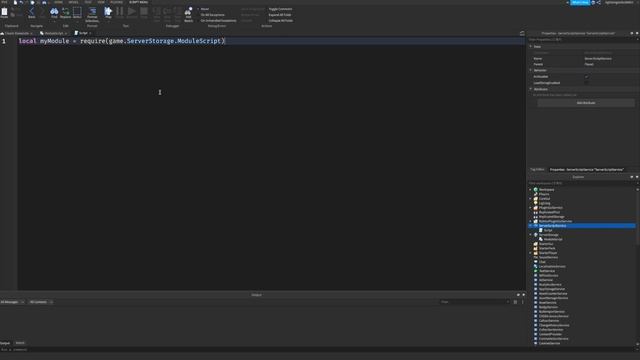Click the Script document icon under ServerScriptService
The height and width of the screenshot is (360, 640).
pos(541,230)
